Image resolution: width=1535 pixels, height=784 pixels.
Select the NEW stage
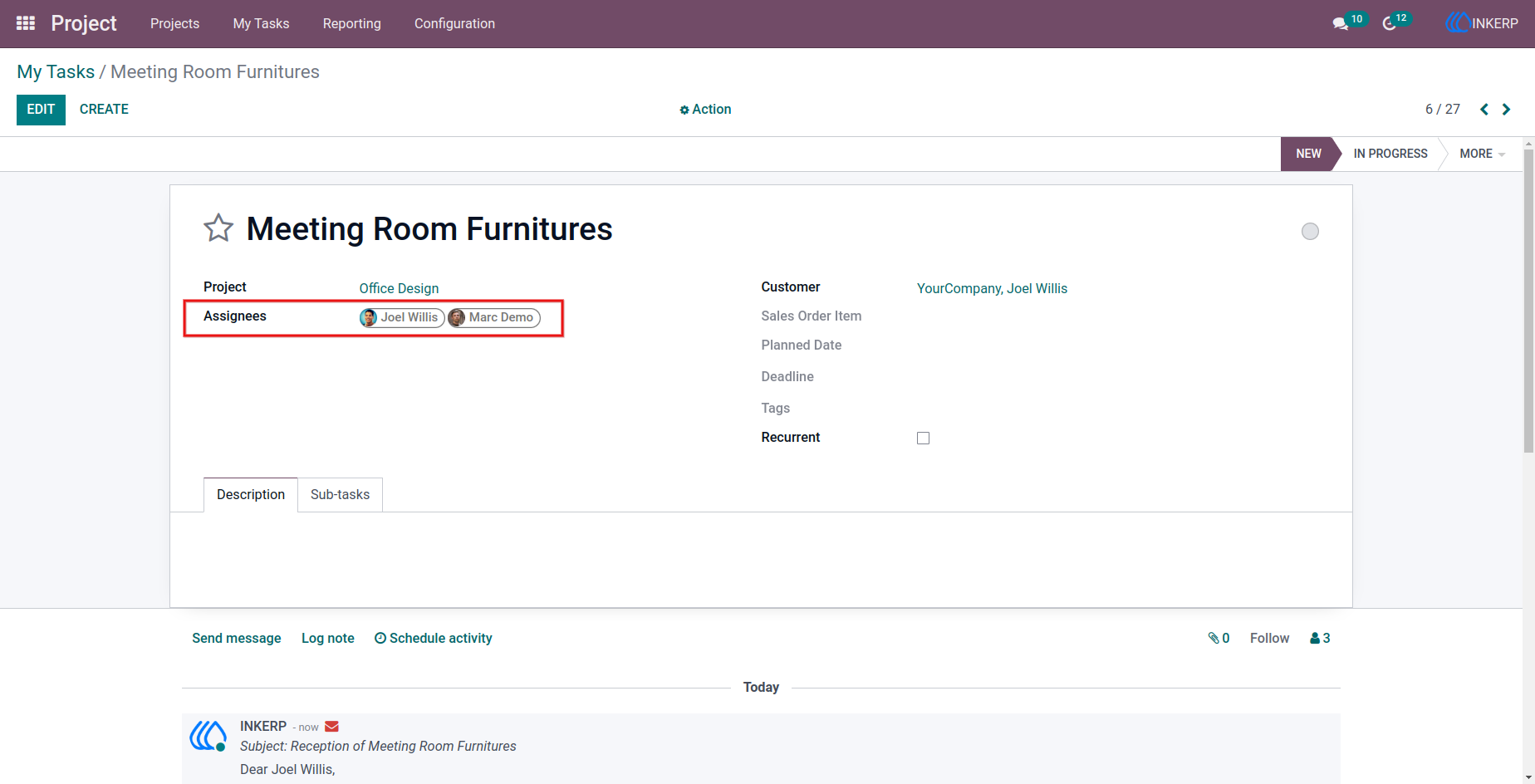[1308, 154]
